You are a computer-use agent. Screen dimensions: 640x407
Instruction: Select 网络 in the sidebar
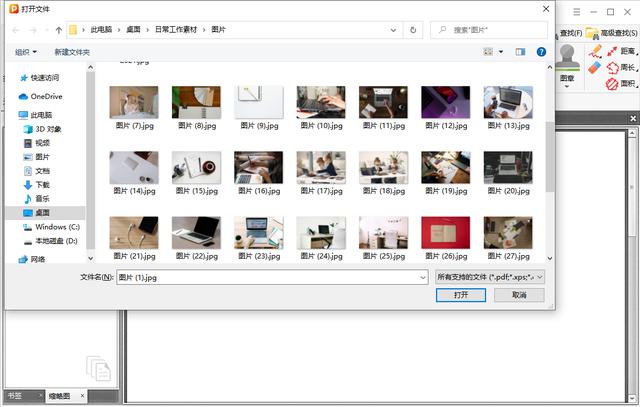[32, 259]
